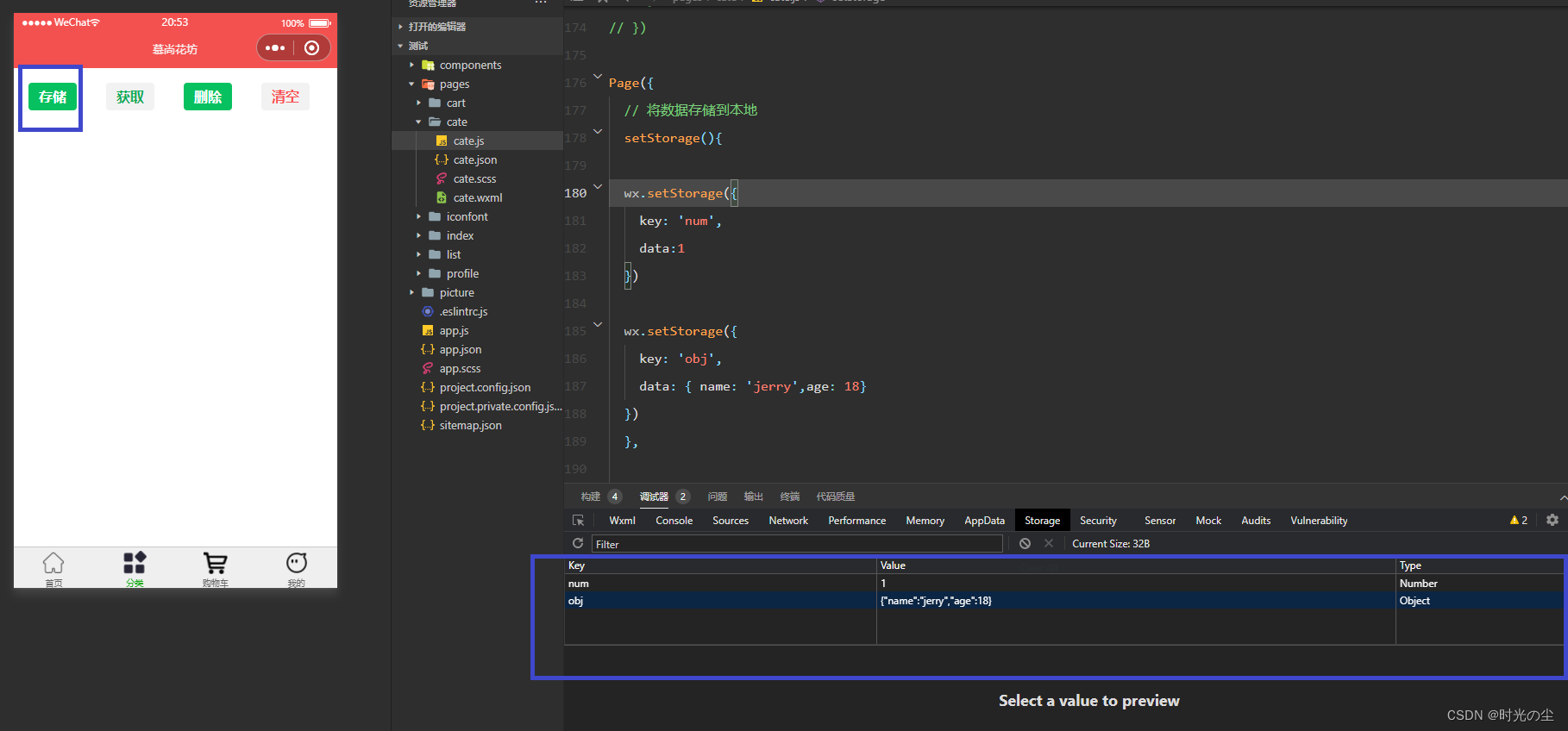The height and width of the screenshot is (731, 1568).
Task: Clear all storage with circle-slash icon
Action: (x=1025, y=543)
